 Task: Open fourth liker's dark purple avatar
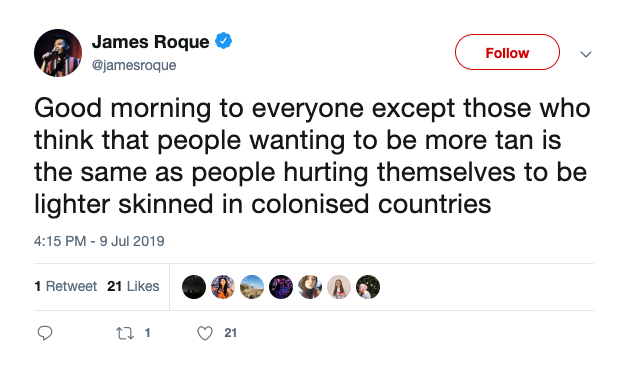pos(281,287)
